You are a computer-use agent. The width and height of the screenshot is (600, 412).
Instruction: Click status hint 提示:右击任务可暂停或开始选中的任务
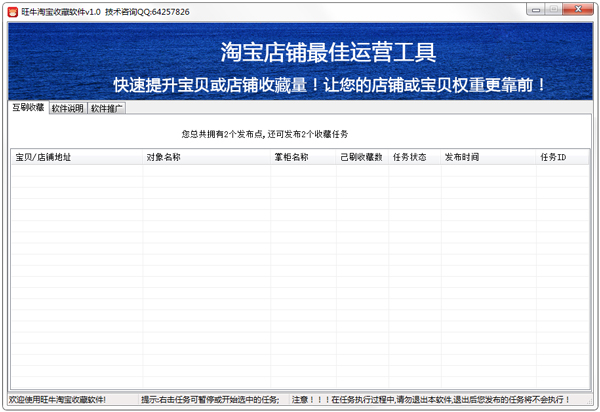pyautogui.click(x=210, y=400)
